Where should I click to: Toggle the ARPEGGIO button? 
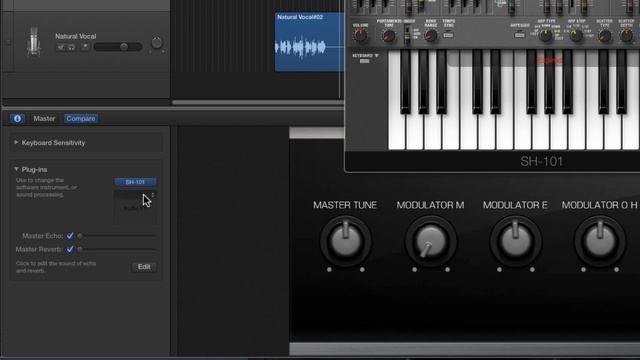[520, 35]
